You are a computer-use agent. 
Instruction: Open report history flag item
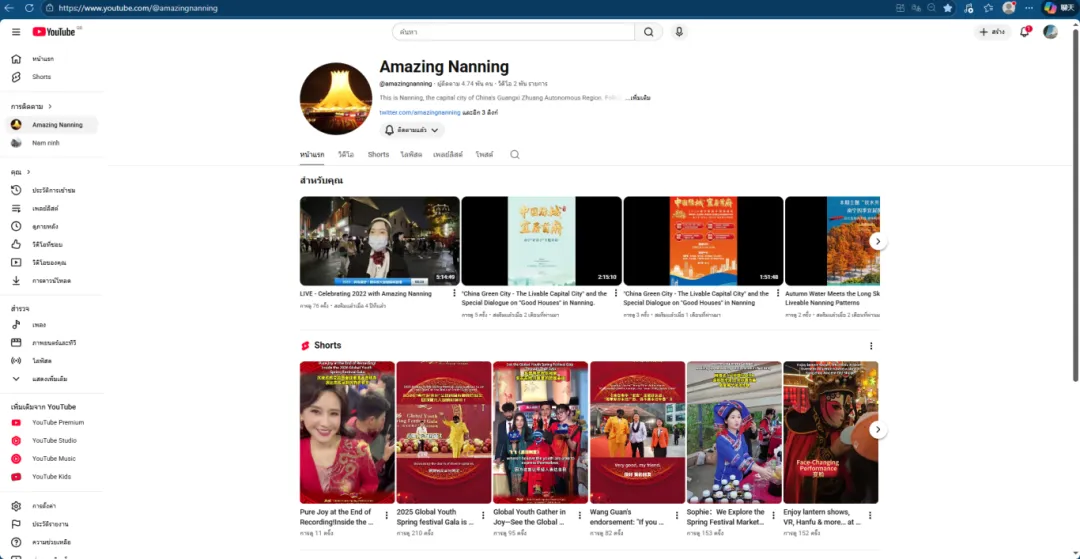coord(53,524)
